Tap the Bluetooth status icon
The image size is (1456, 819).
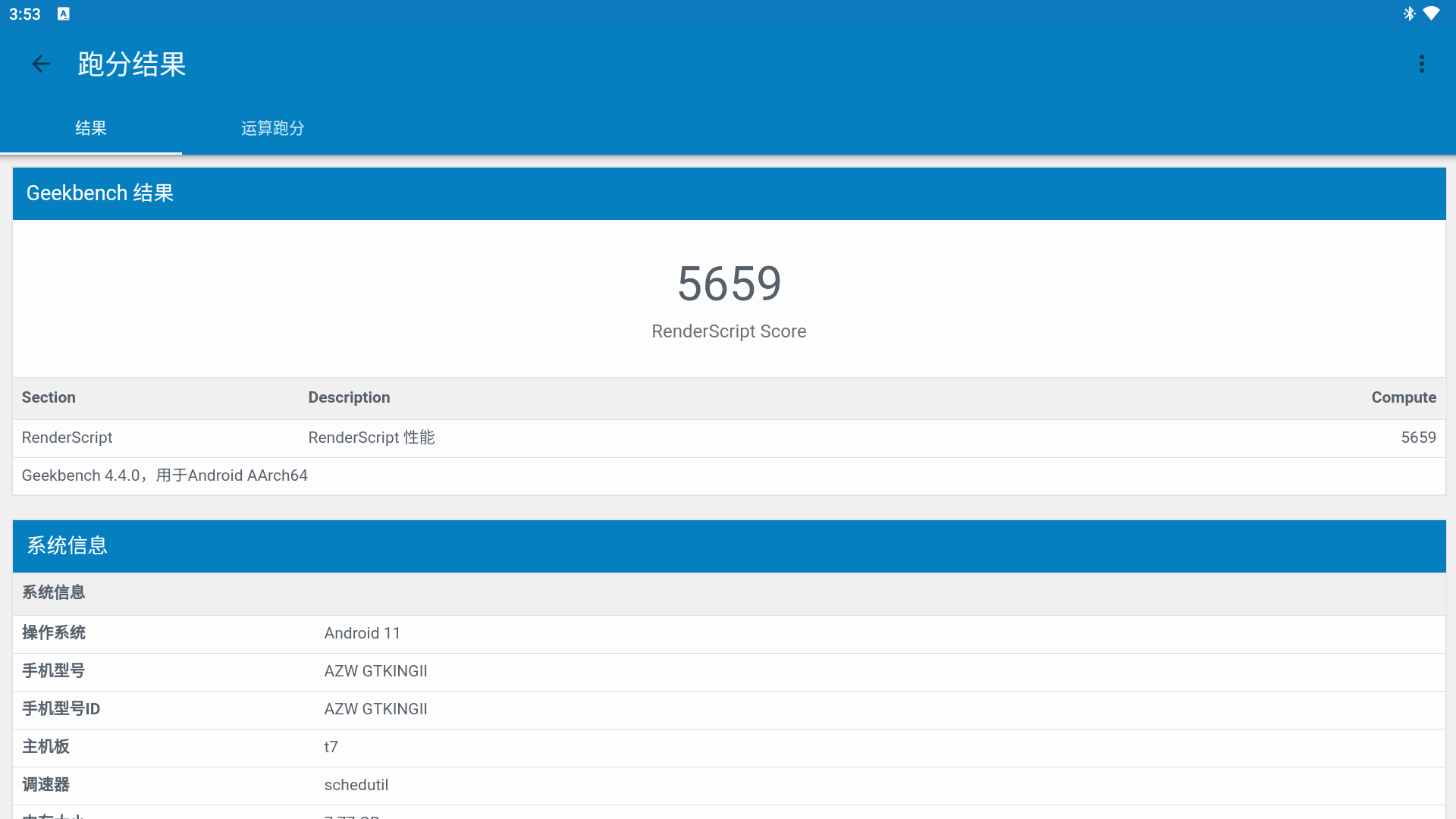[1409, 14]
